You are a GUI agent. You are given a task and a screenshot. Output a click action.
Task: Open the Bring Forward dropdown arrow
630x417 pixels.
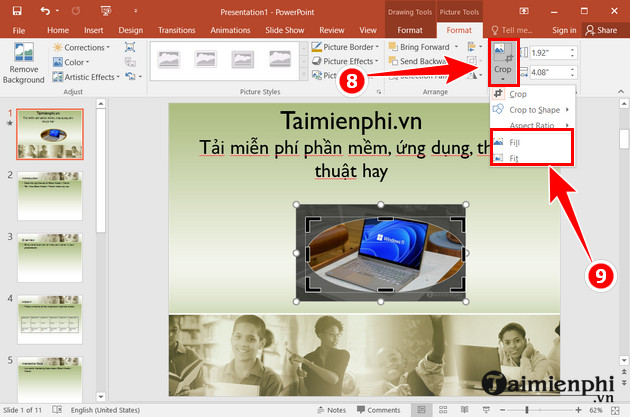pyautogui.click(x=456, y=47)
